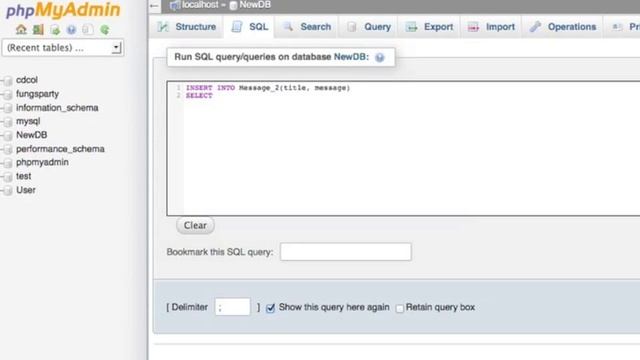This screenshot has width=640, height=360.
Task: Click NewDB link in query heading
Action: point(349,57)
